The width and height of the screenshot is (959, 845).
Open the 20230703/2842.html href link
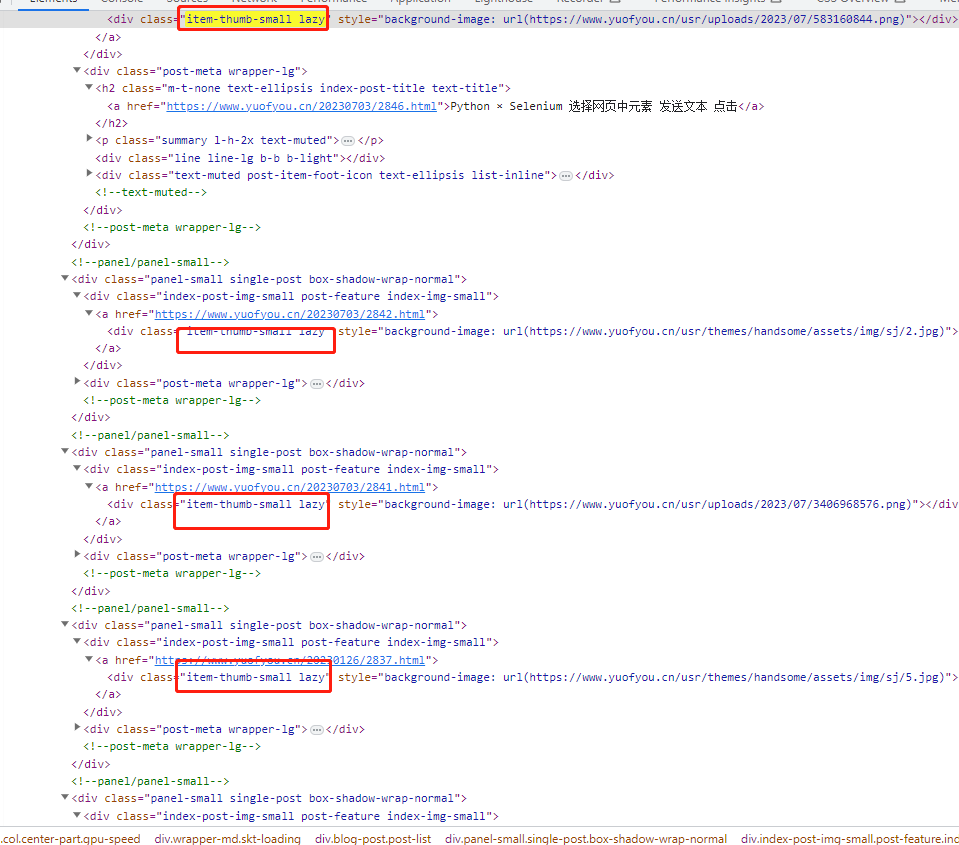[290, 314]
